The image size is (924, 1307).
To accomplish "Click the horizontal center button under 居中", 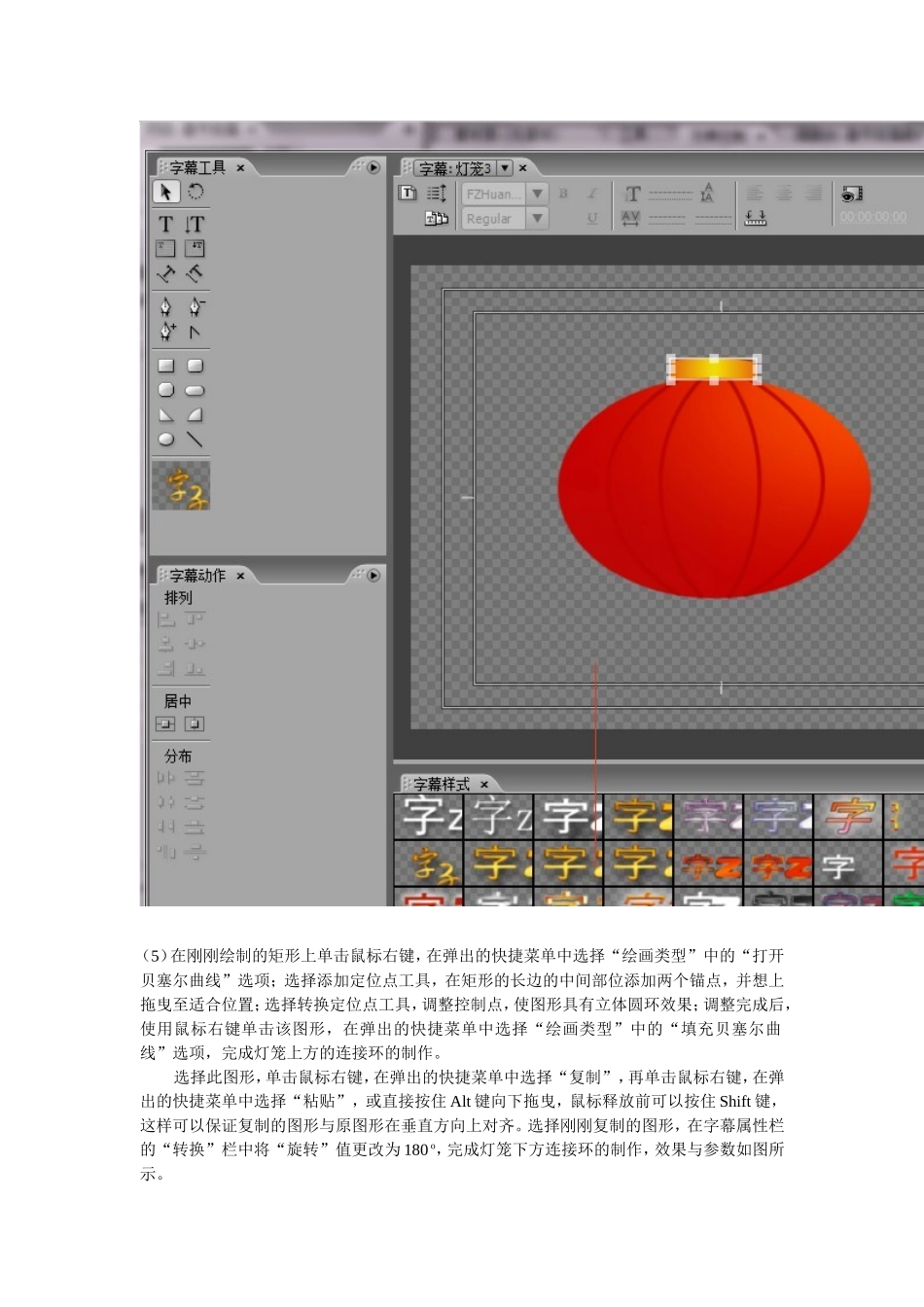I will [195, 724].
